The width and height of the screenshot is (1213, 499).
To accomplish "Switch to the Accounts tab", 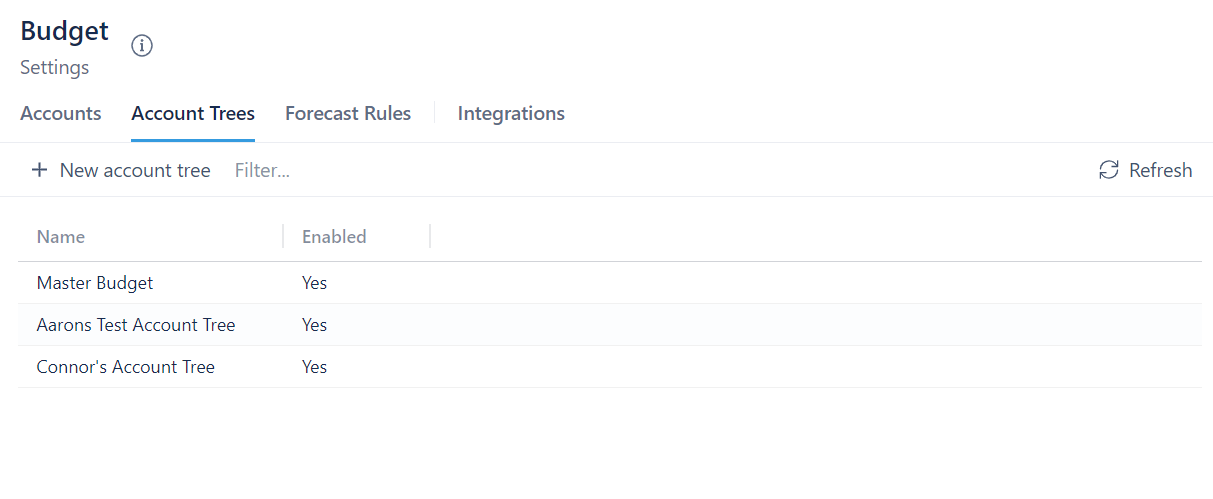I will tap(61, 114).
